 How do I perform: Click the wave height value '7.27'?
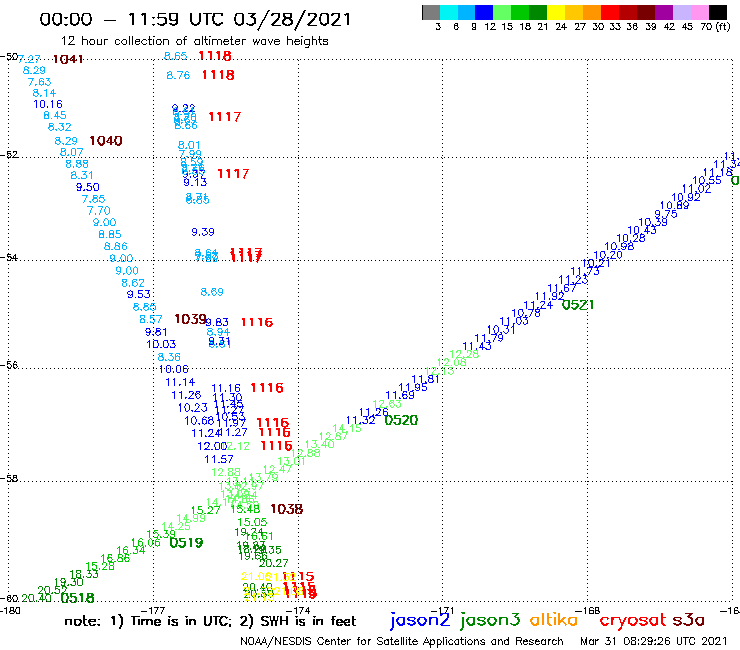[29, 59]
